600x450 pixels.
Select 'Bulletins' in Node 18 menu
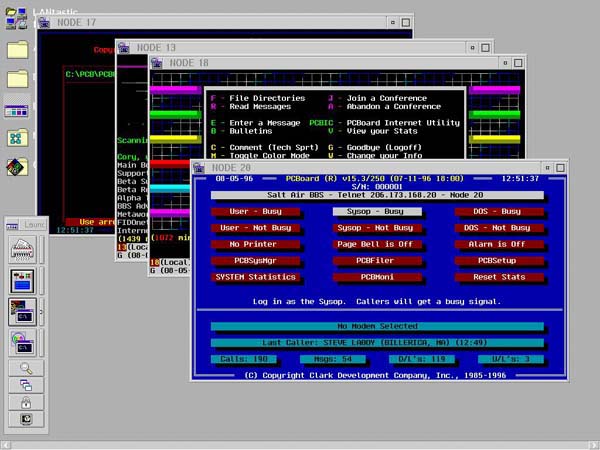251,131
